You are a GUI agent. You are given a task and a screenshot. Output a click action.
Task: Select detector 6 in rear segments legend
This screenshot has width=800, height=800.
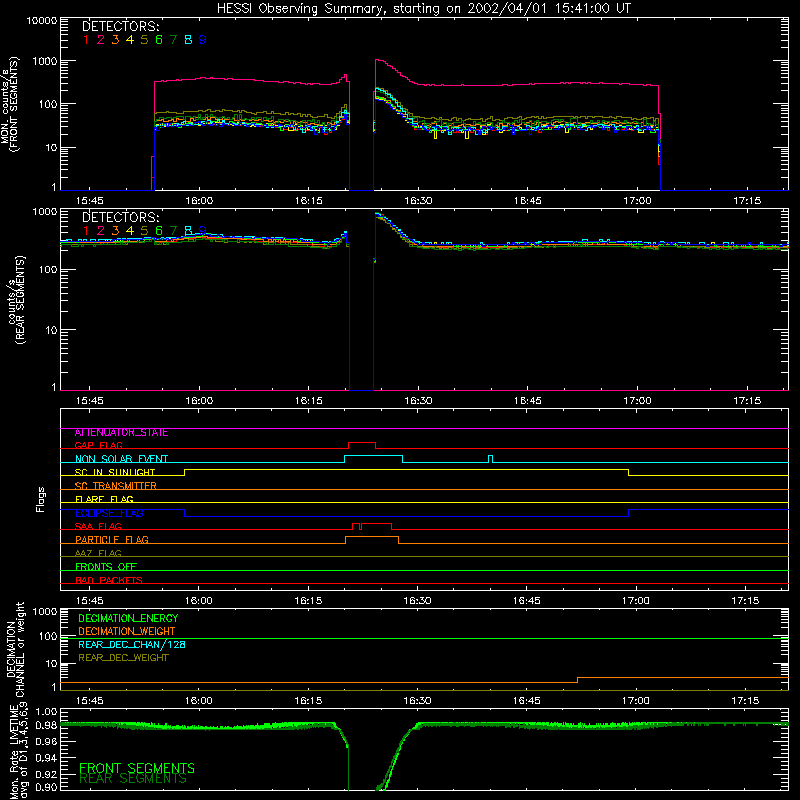pos(159,231)
